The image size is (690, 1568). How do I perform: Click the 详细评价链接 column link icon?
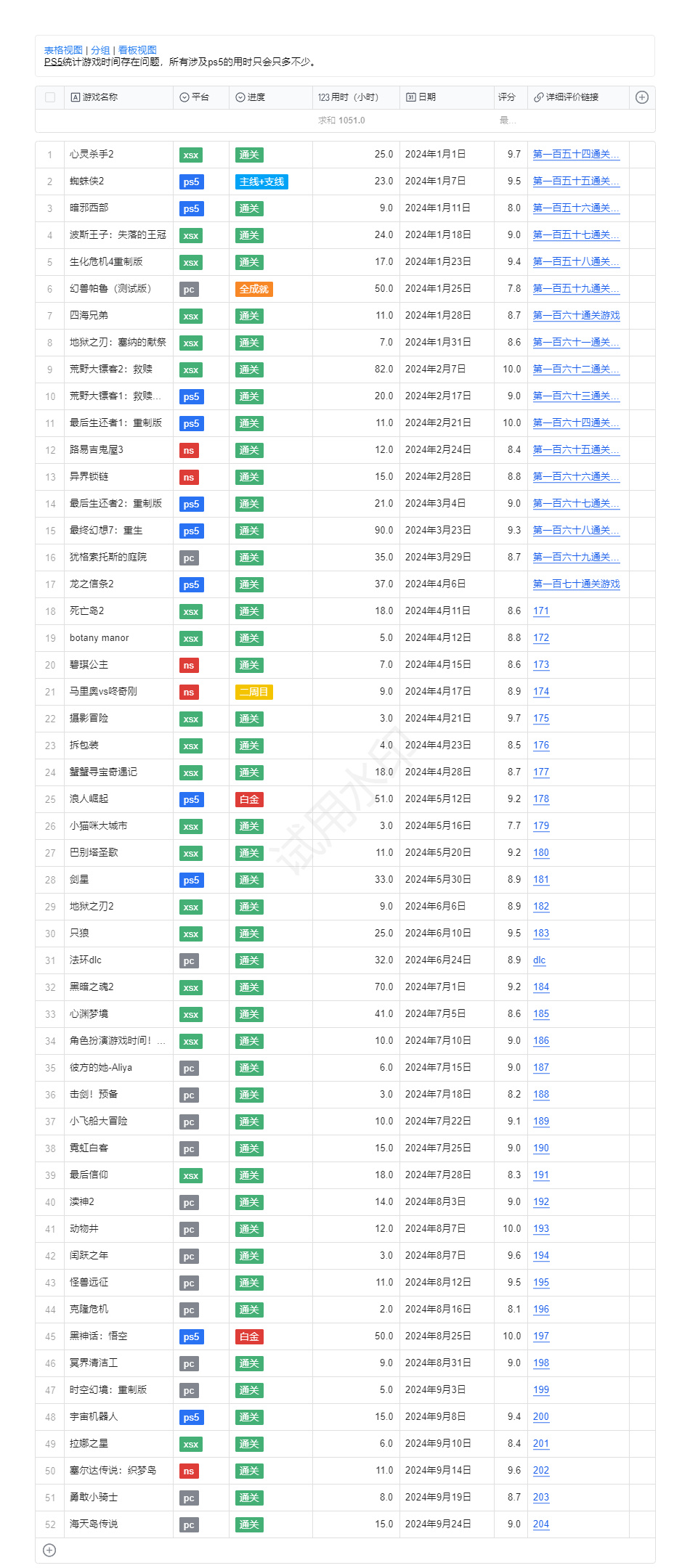pos(538,97)
